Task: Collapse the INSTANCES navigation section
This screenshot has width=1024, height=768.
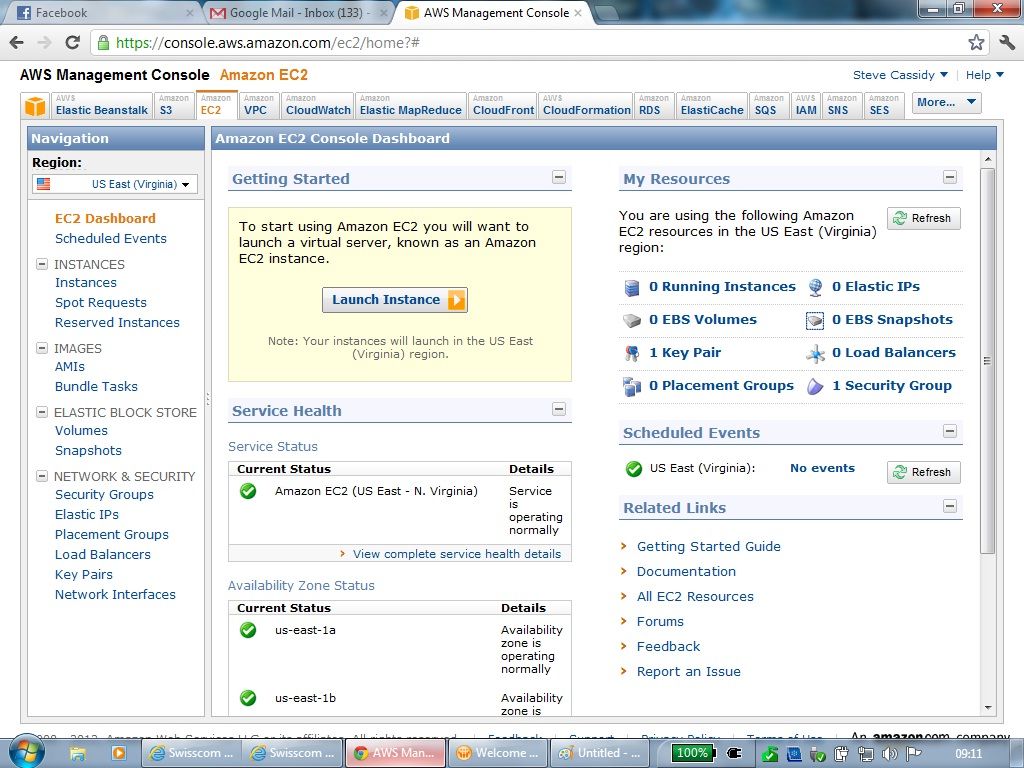Action: pos(42,264)
